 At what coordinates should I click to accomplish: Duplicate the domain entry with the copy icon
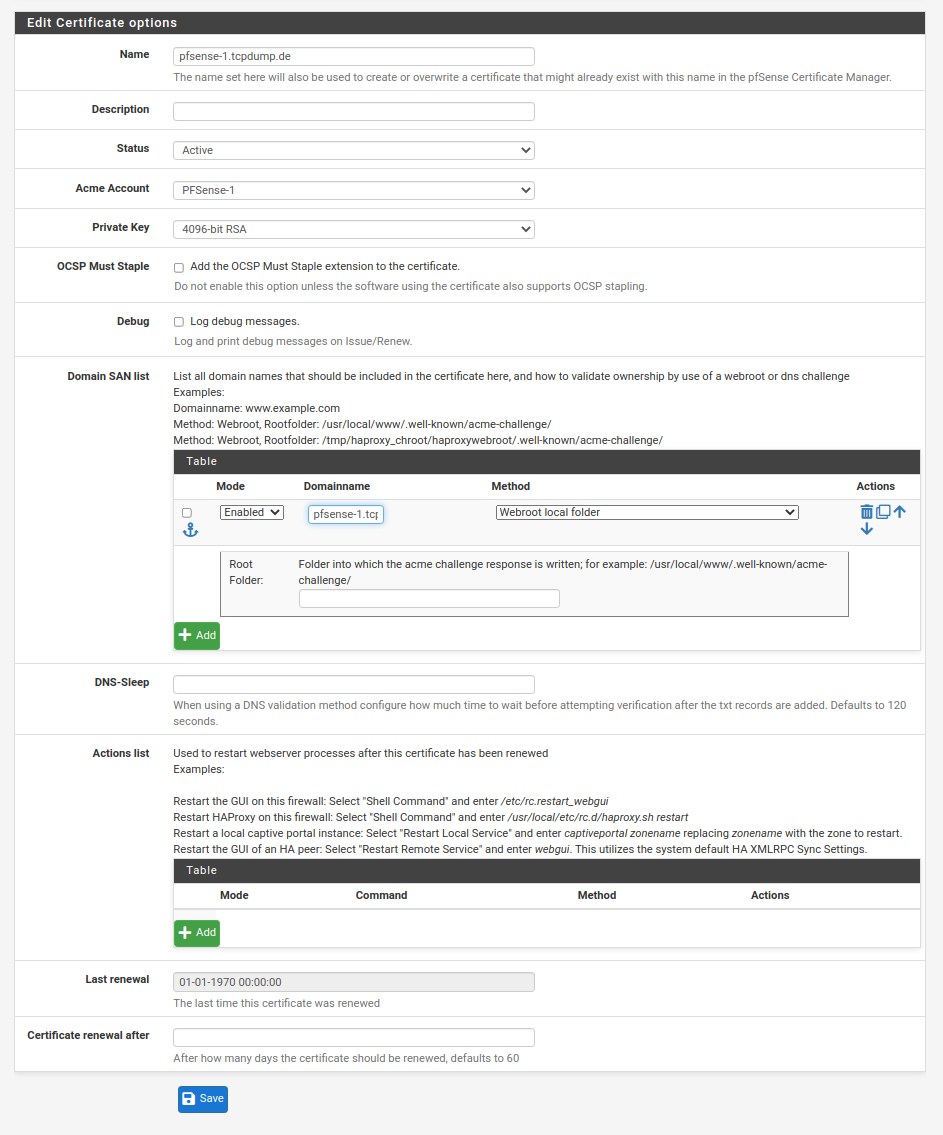click(883, 512)
